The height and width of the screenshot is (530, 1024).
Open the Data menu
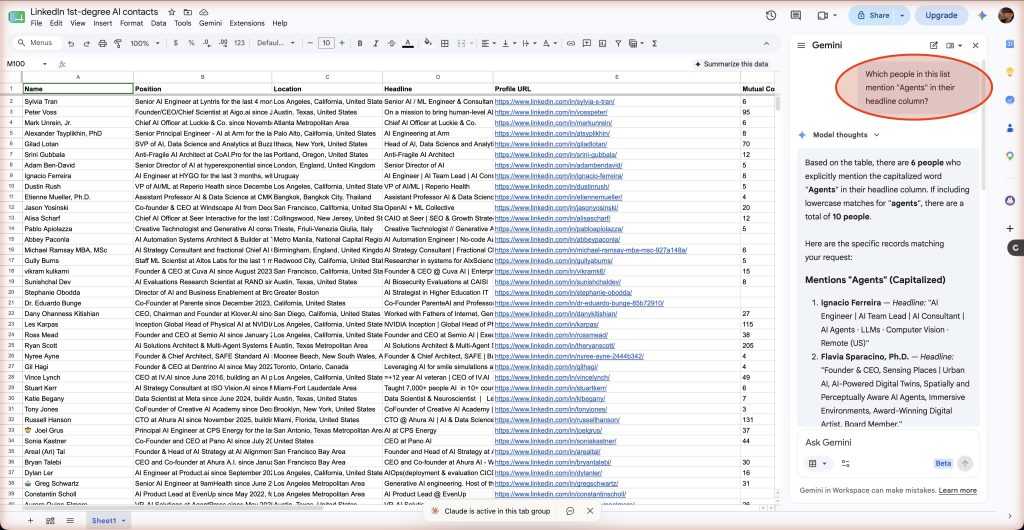point(159,23)
